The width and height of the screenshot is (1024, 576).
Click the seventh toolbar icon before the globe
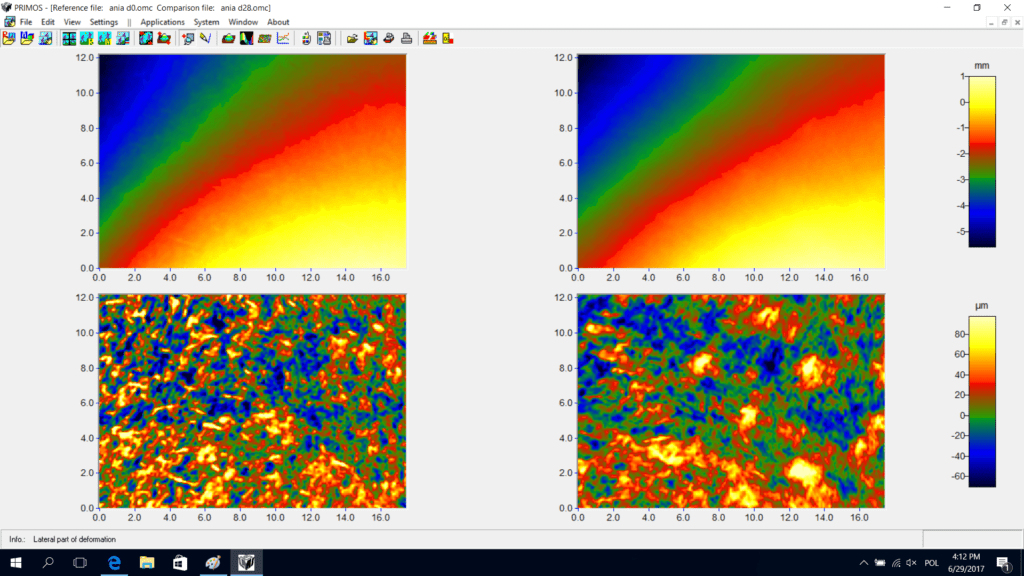[123, 39]
